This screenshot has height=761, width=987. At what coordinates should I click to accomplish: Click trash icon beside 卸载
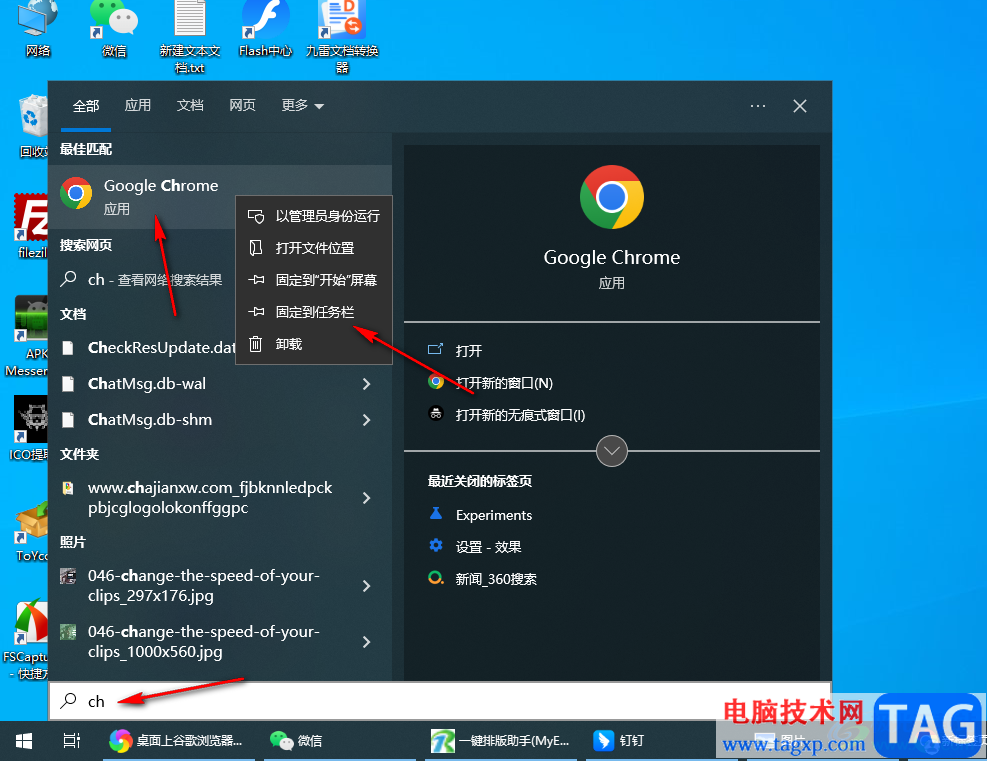[256, 344]
